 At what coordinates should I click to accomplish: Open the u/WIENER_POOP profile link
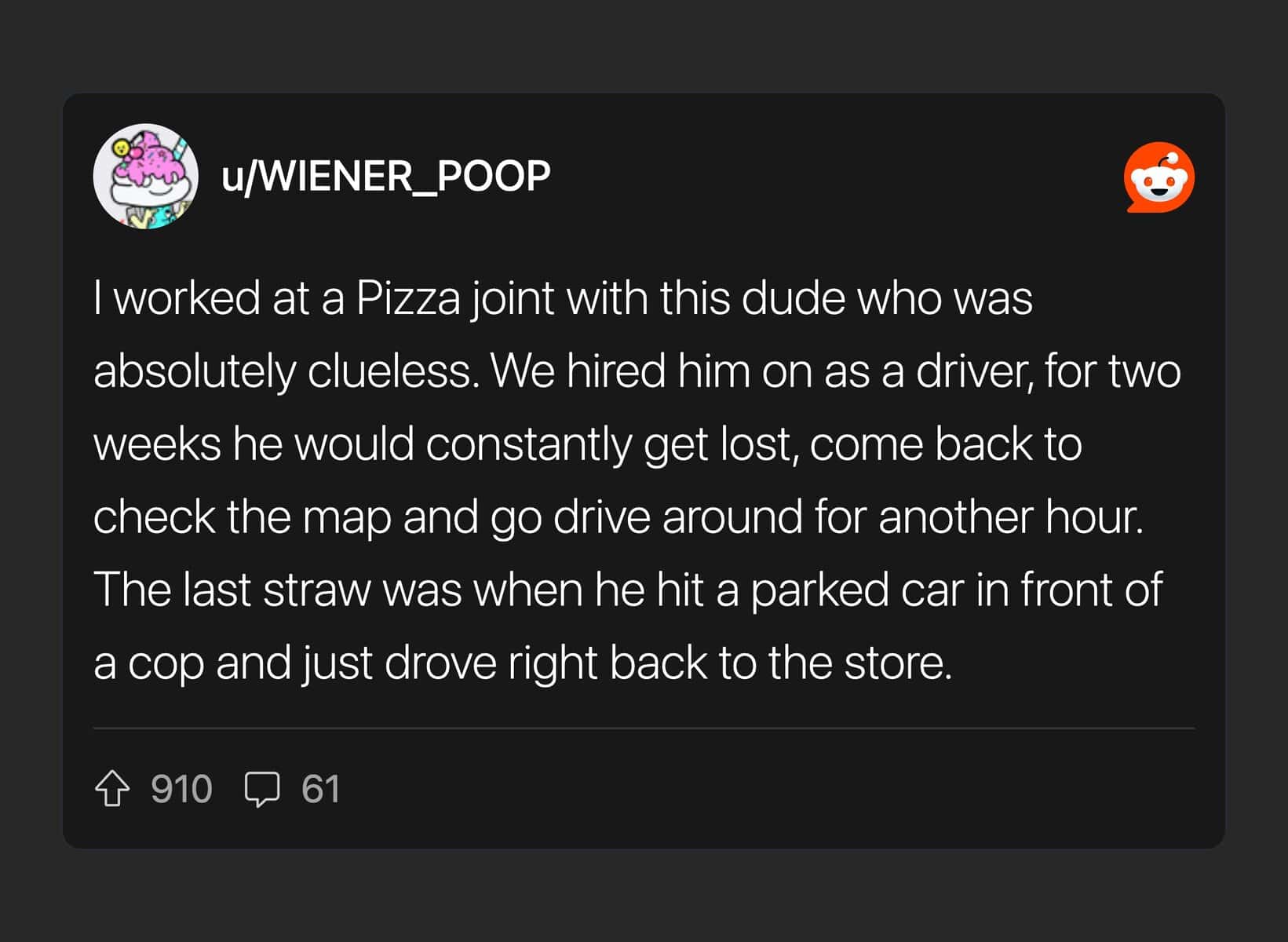click(x=385, y=176)
